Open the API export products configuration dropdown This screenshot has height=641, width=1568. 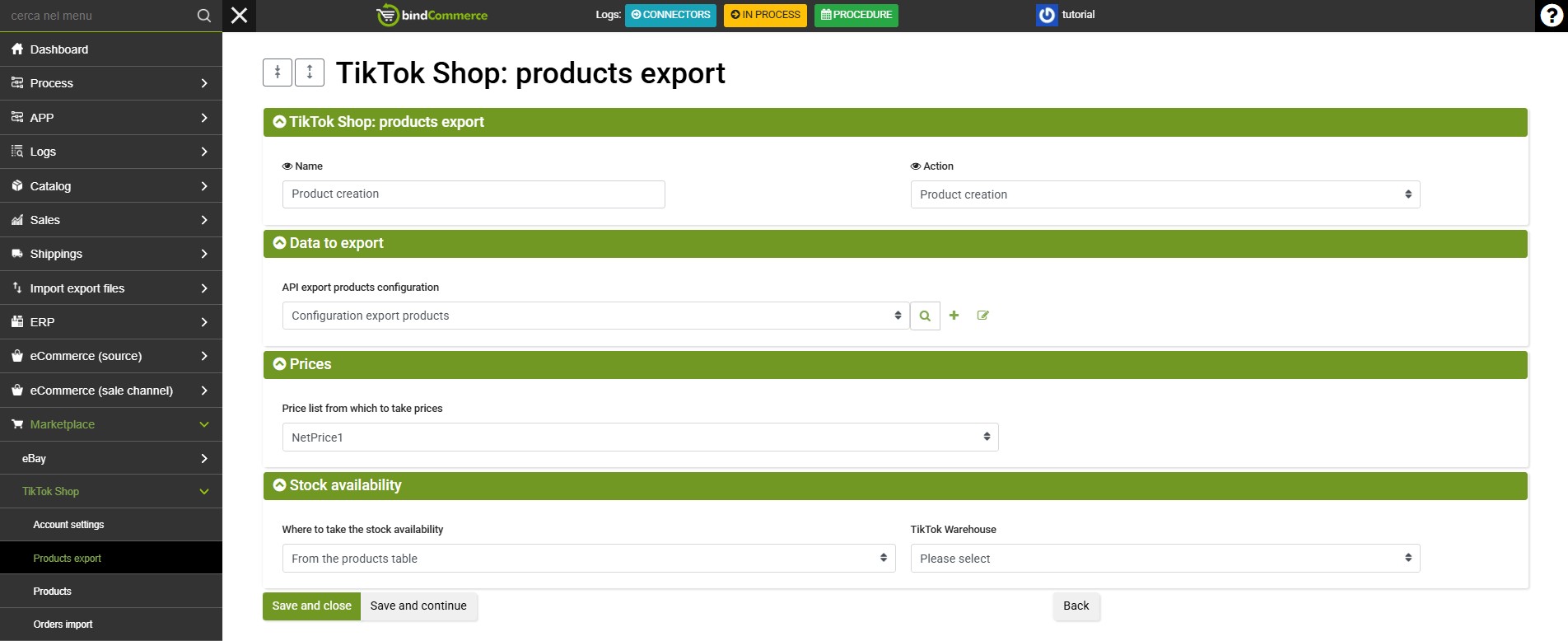[x=596, y=316]
